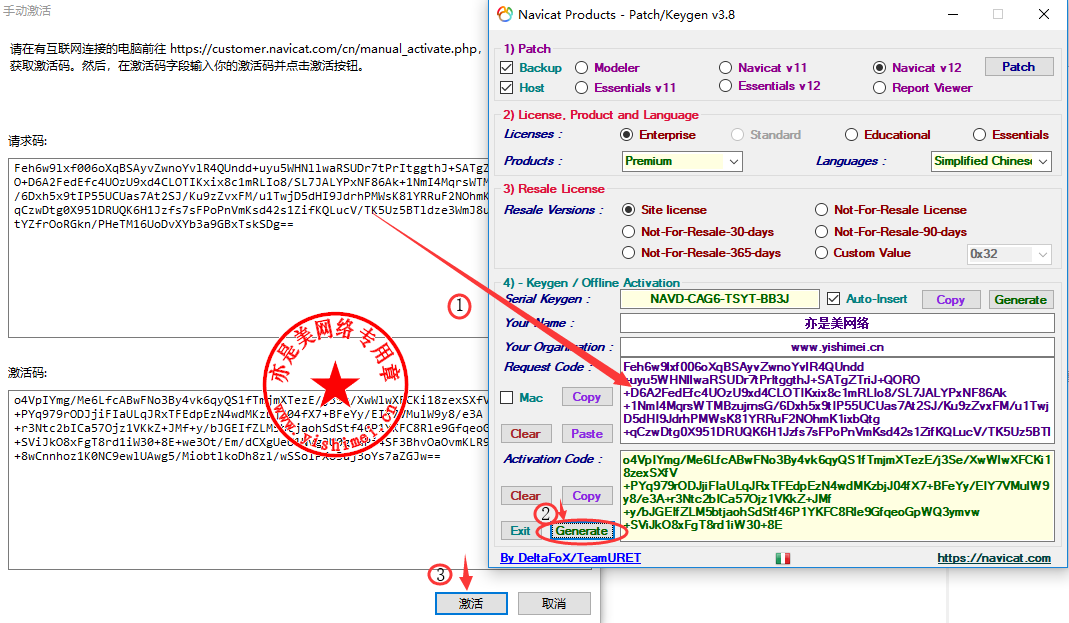Select the Educational license radio

(852, 135)
